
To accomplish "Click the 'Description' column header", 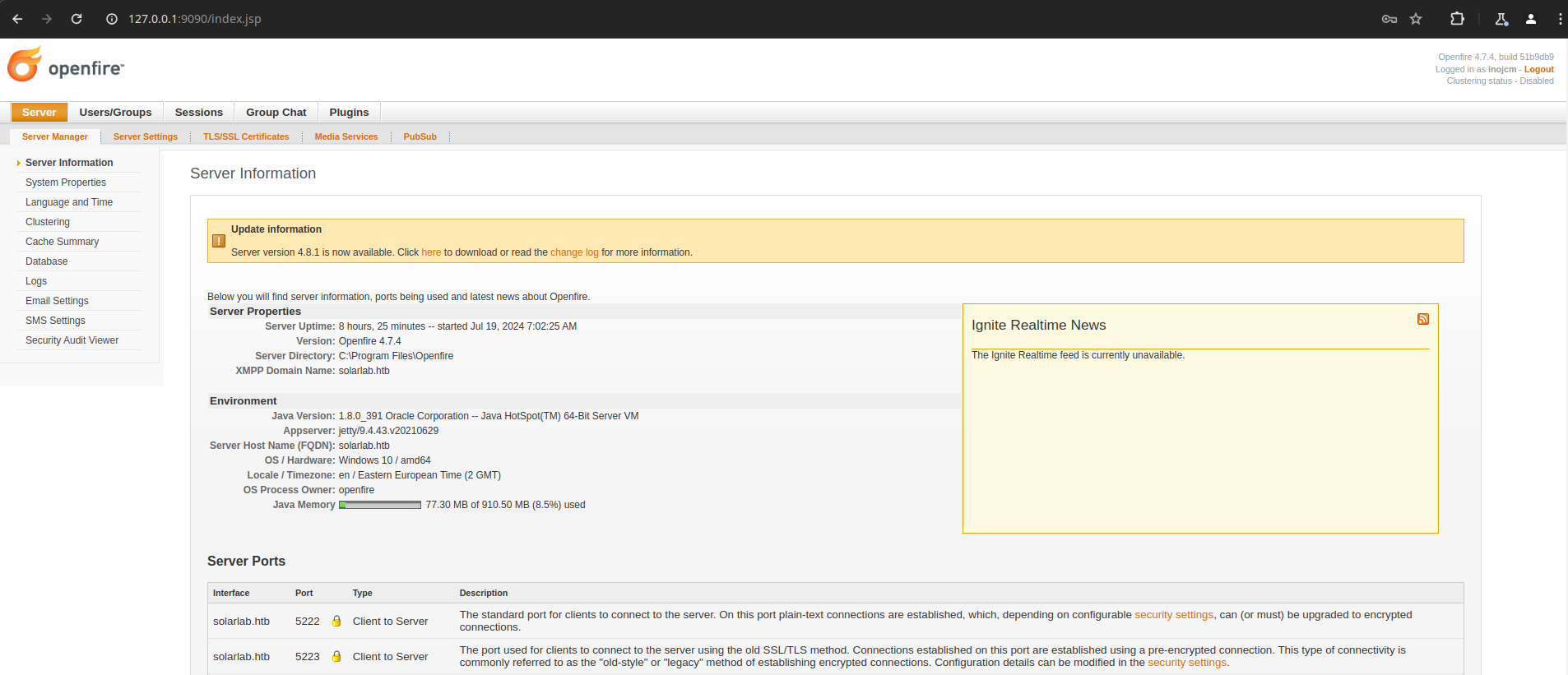I will (x=484, y=593).
